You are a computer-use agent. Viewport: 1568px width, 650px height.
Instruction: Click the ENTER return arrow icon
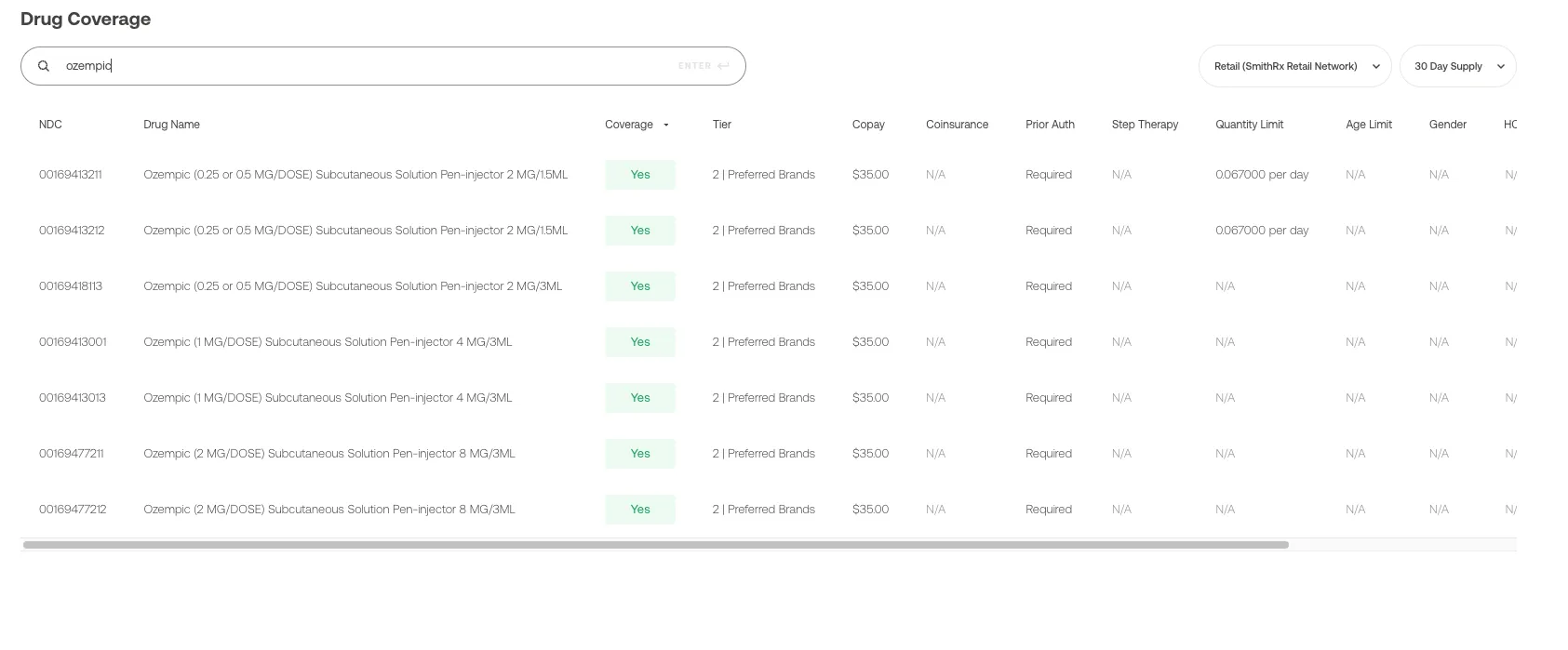pyautogui.click(x=723, y=66)
